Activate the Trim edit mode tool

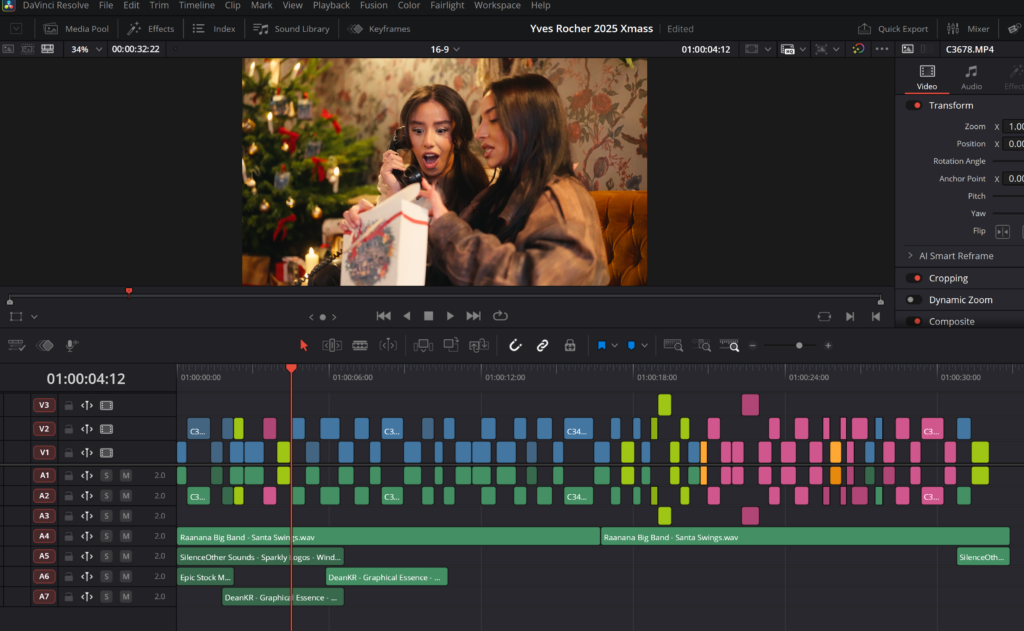[x=332, y=345]
